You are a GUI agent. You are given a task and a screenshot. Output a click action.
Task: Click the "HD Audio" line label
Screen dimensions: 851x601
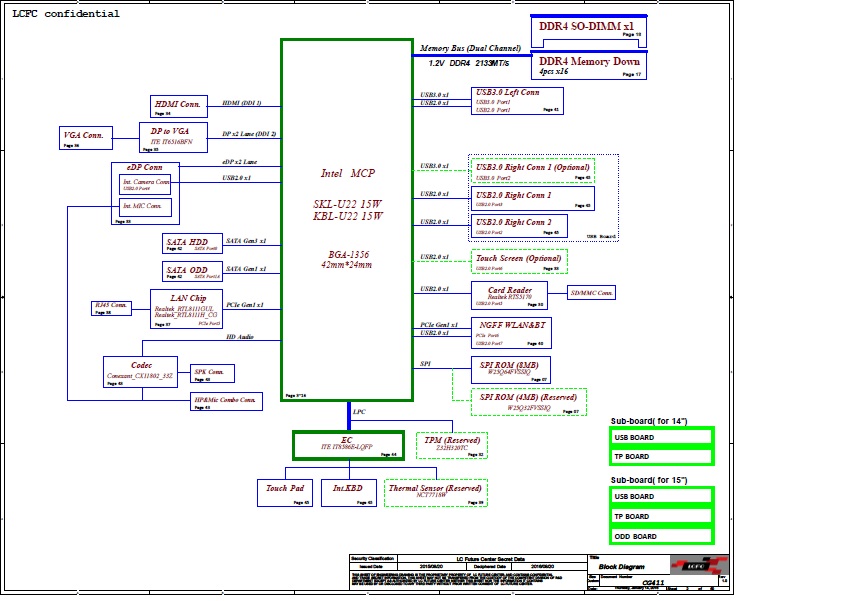tap(240, 337)
